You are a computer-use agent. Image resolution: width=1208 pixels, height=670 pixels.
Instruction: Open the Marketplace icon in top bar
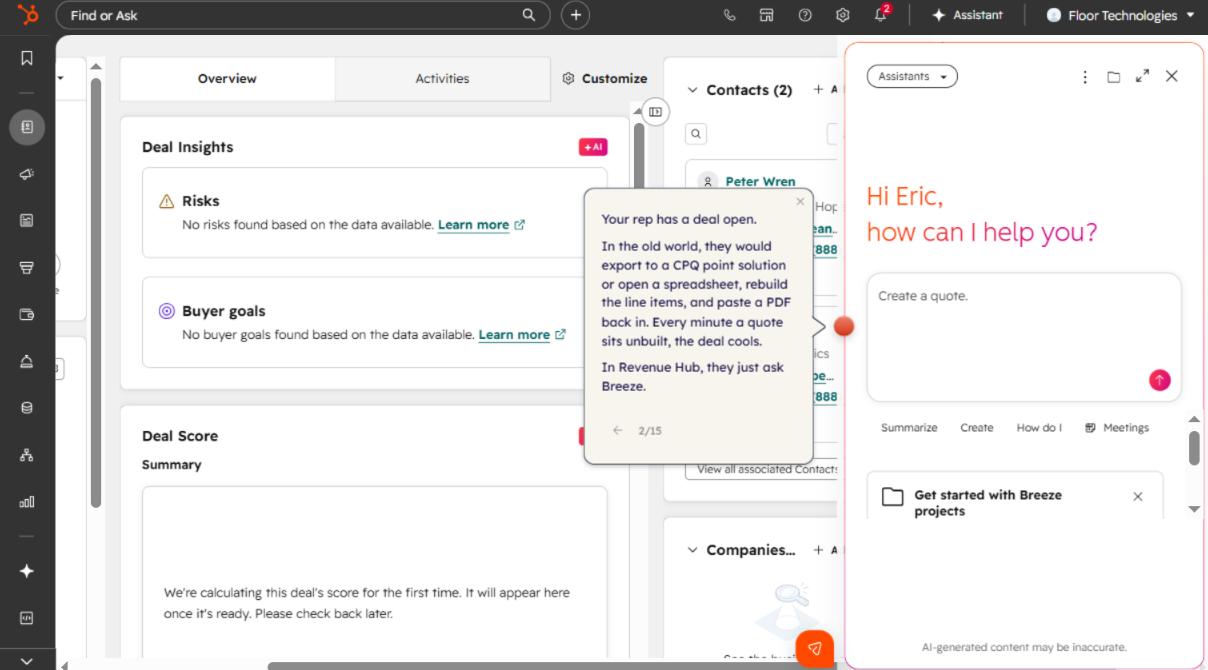pyautogui.click(x=767, y=15)
